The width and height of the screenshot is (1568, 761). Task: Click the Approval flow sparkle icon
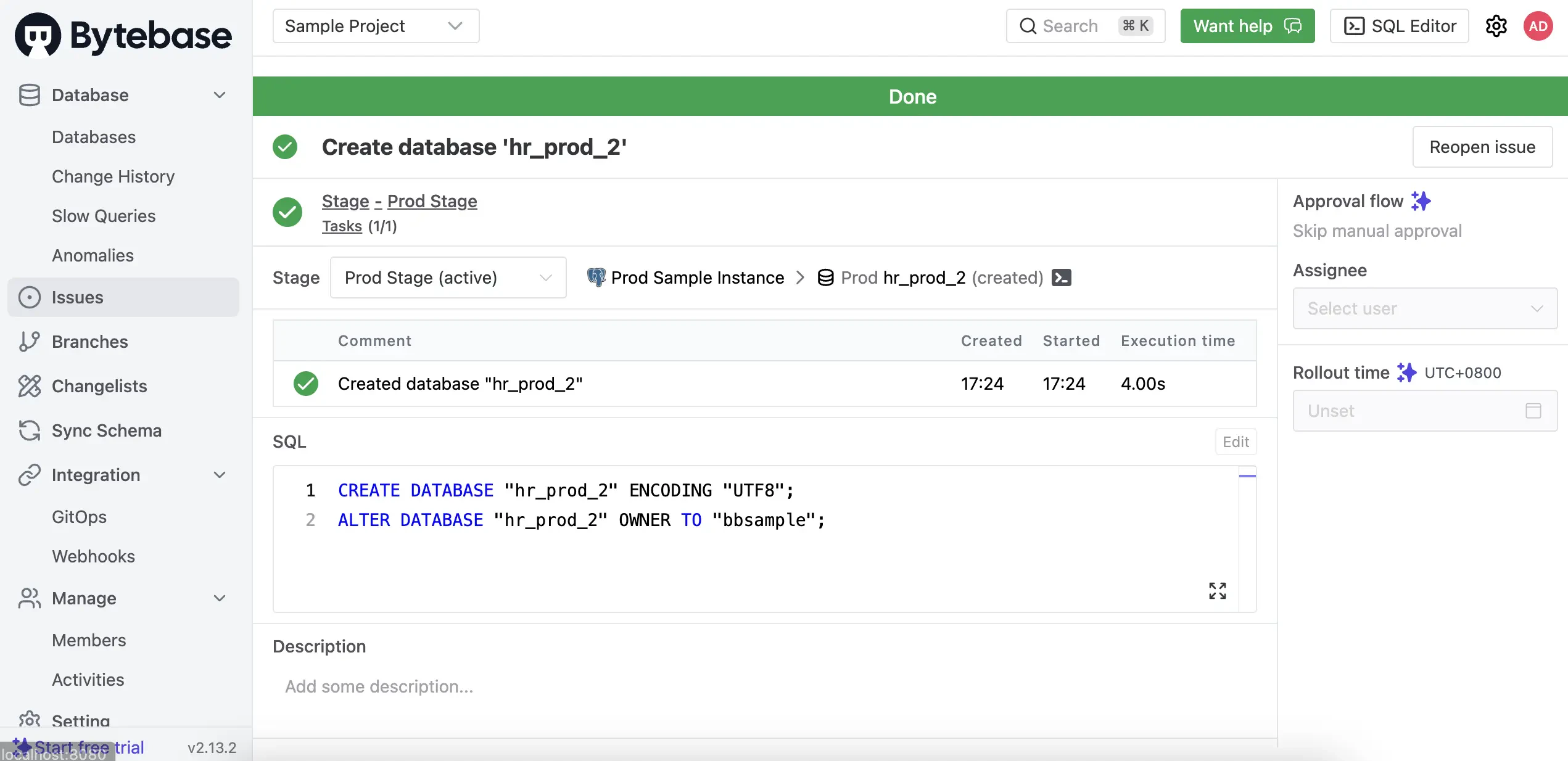(1421, 201)
